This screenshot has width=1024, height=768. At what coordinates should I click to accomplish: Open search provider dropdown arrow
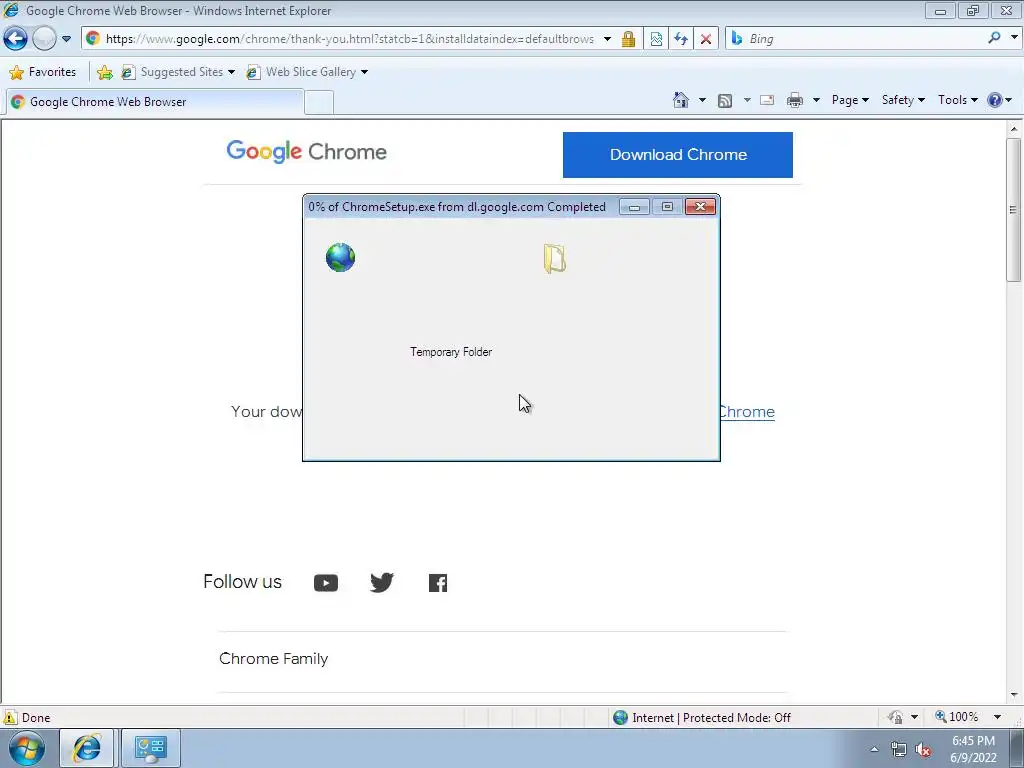1014,38
